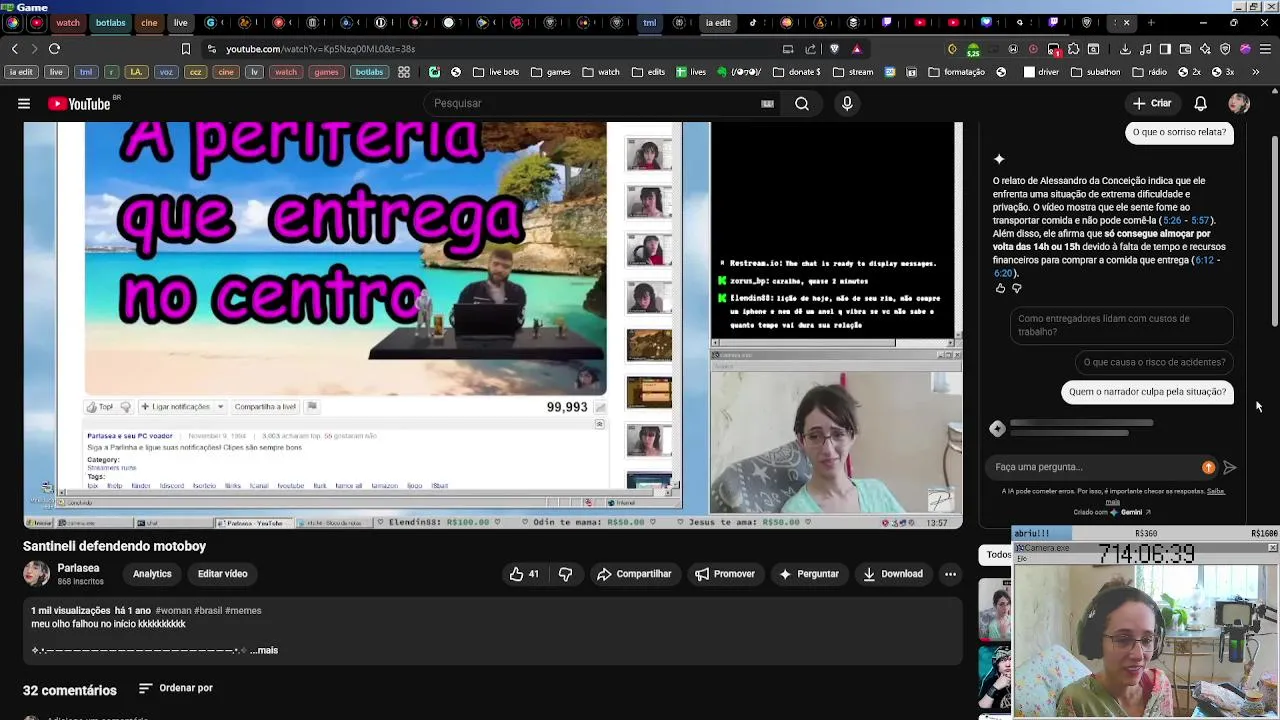
Task: Click the share-page icon in the address bar
Action: [811, 48]
